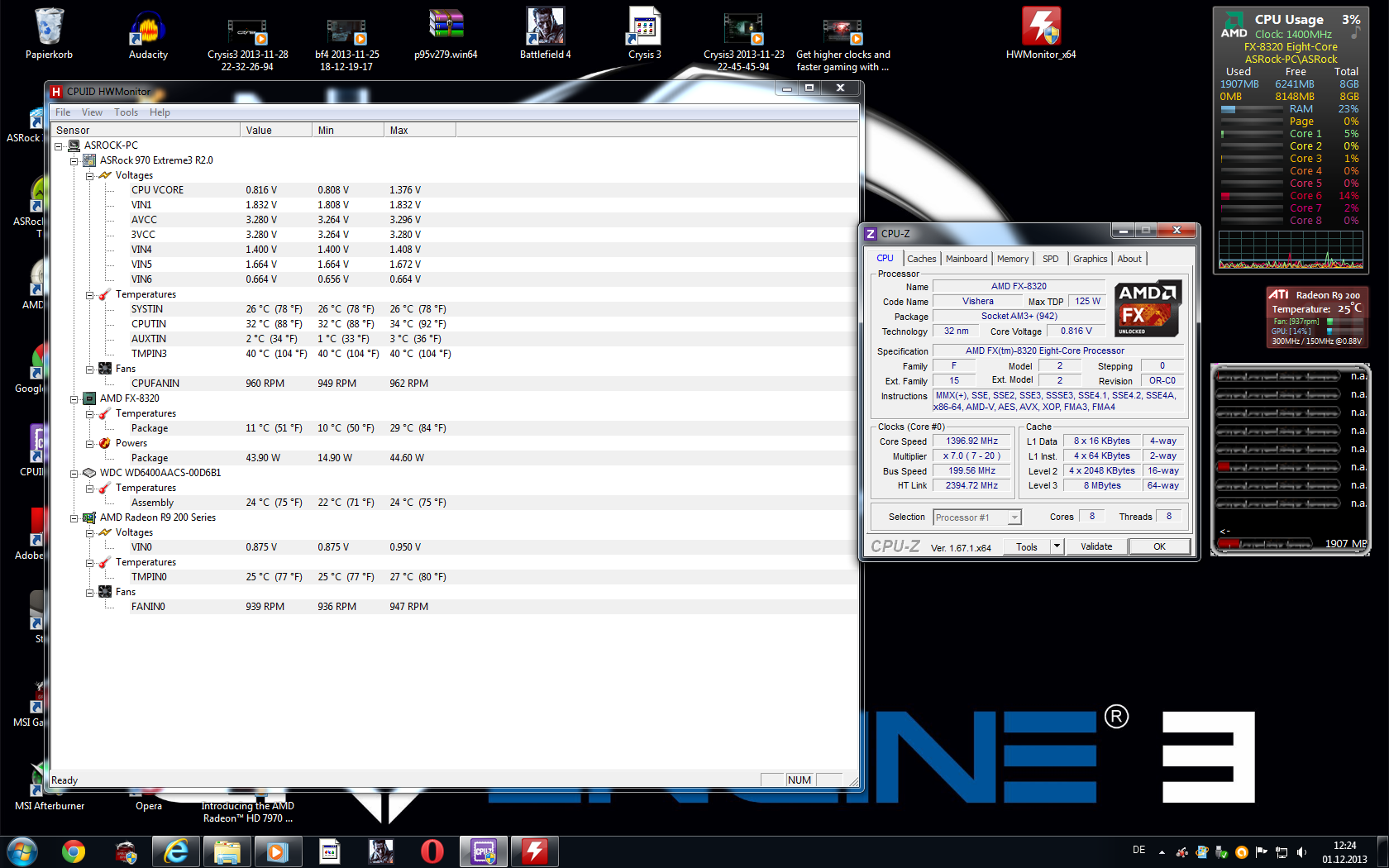Collapse Voltages under ASRock 970 Extreme3
The image size is (1389, 868).
click(x=90, y=176)
